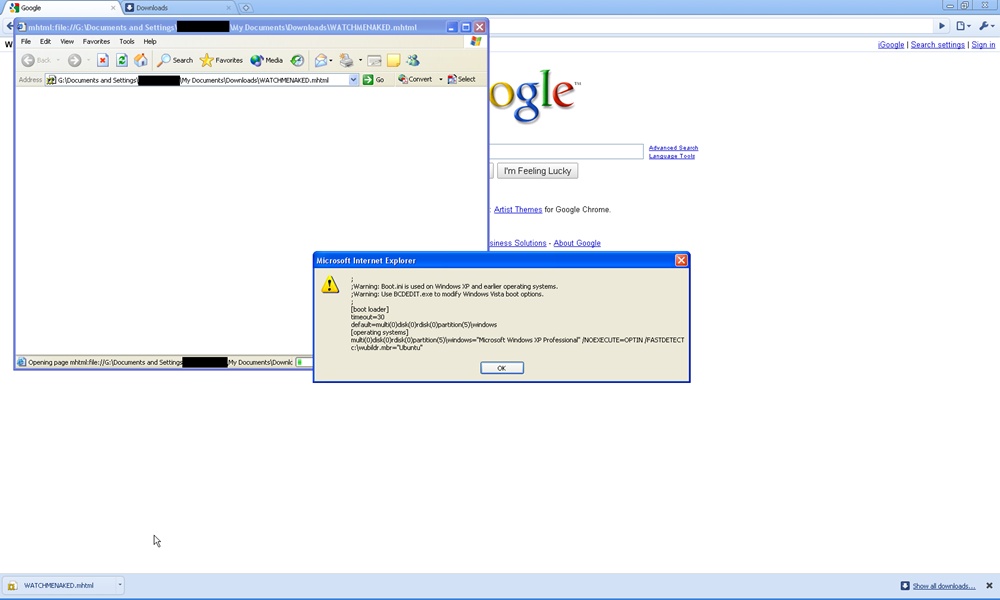Close the Microsoft Internet Explorer warning dialog

(x=681, y=260)
